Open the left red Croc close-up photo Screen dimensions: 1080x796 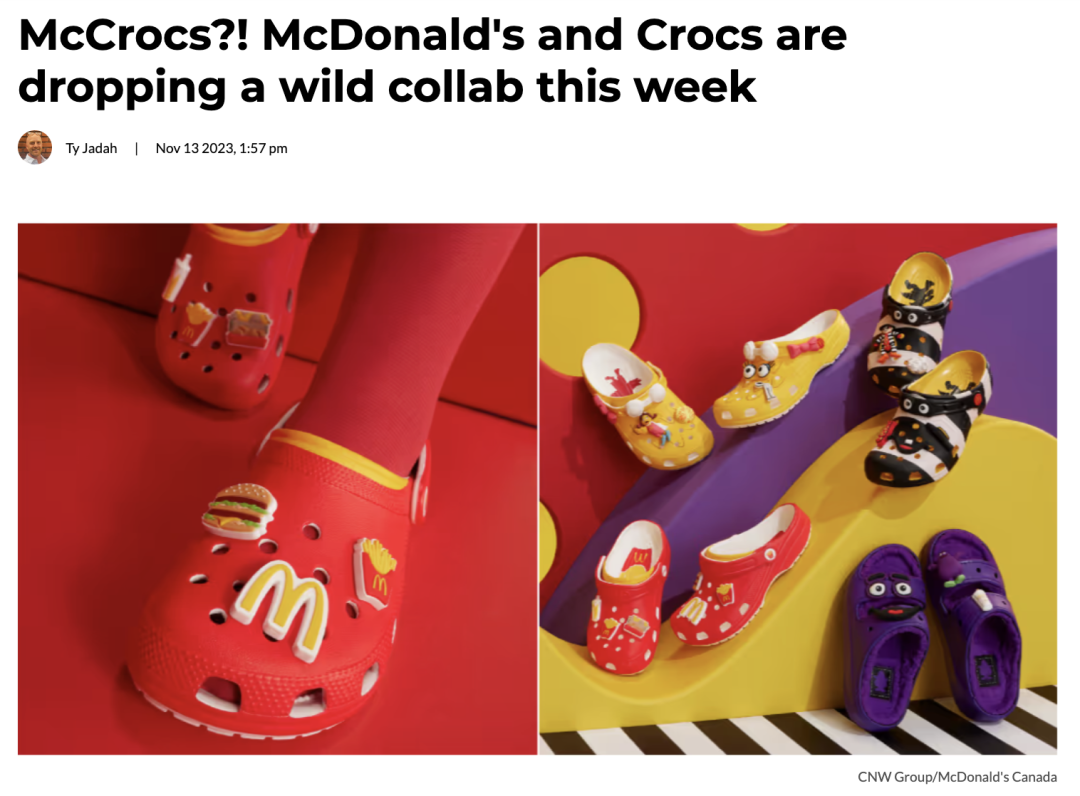pyautogui.click(x=277, y=488)
